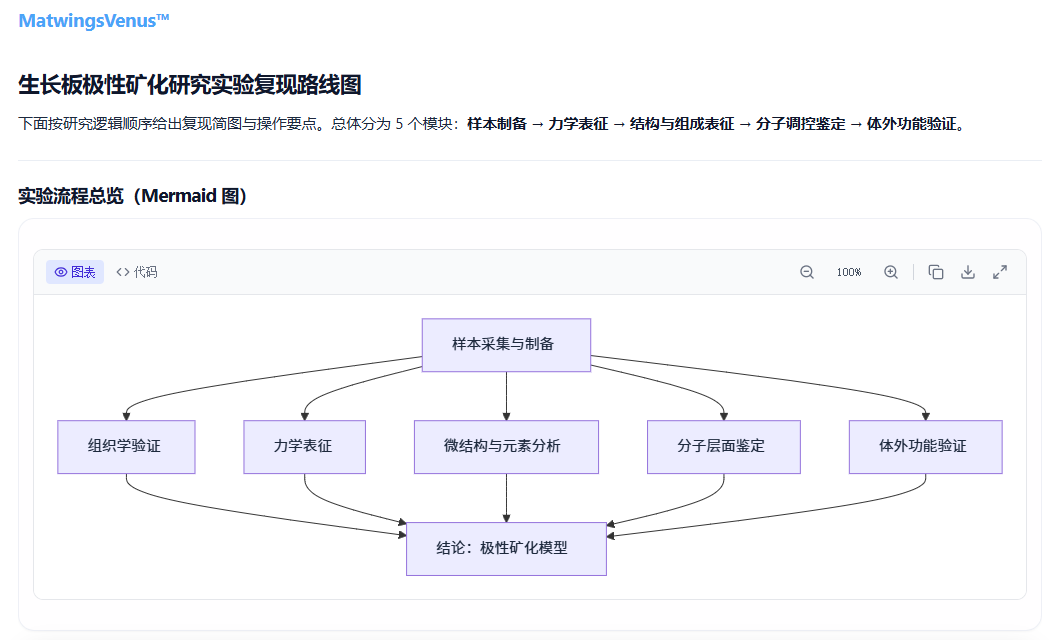Select the 组织学验证 node
Image resolution: width=1061 pixels, height=640 pixels.
pos(127,447)
